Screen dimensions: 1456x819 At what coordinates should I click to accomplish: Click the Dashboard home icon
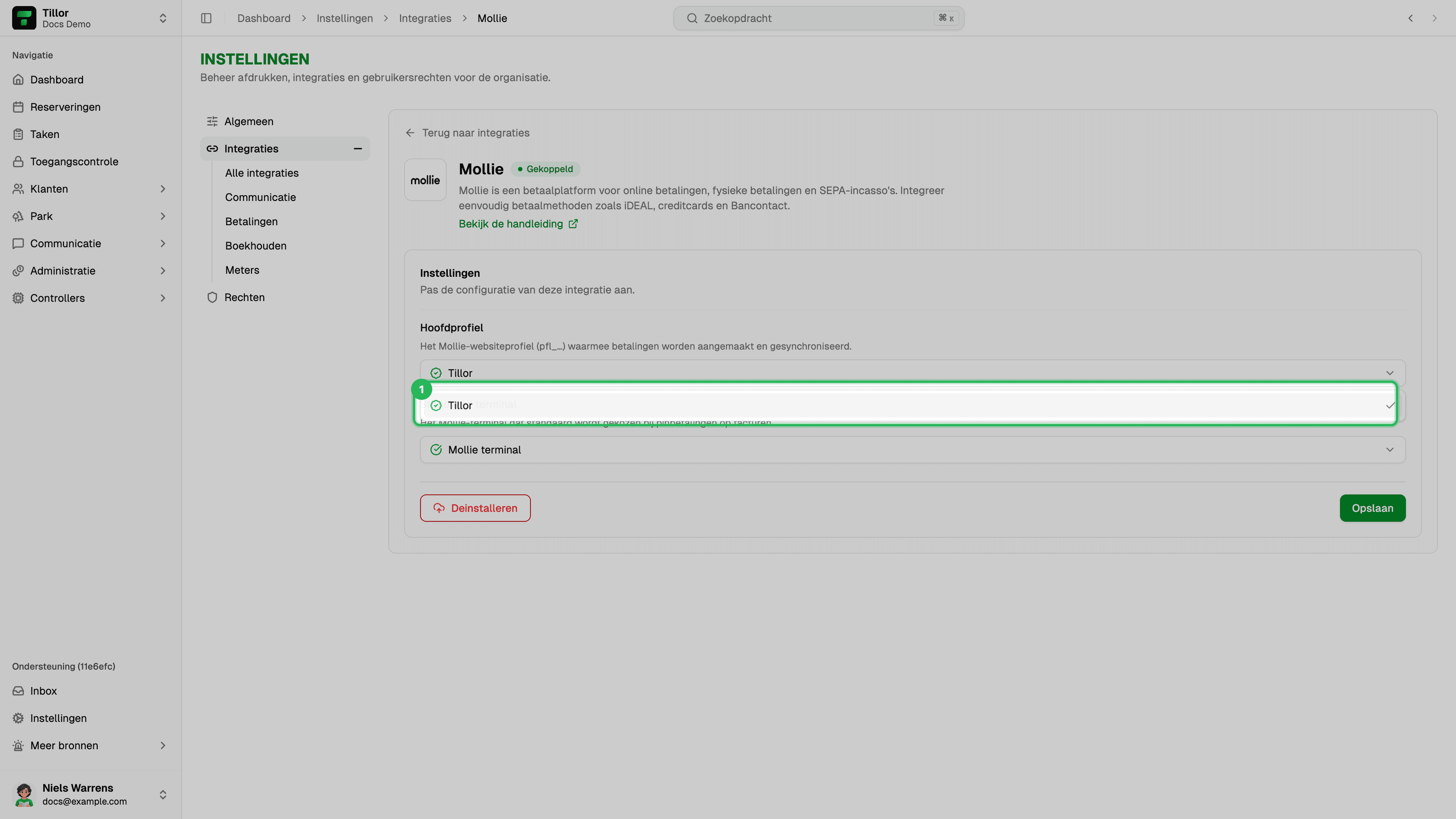[18, 80]
